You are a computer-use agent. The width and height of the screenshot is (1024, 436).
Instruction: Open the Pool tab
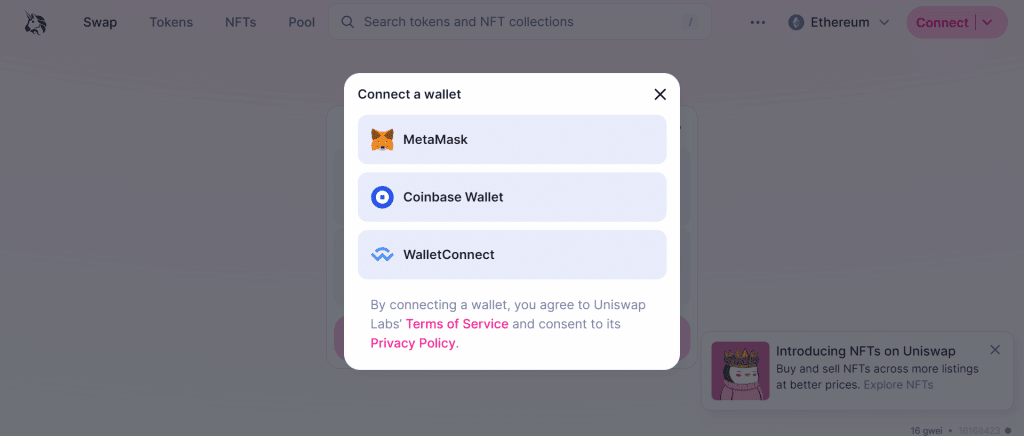click(x=302, y=22)
